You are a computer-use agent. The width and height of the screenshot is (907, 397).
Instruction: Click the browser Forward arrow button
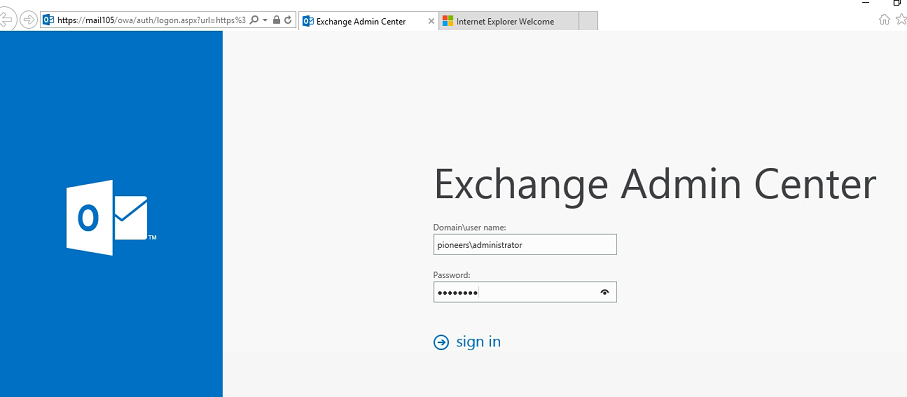tap(28, 20)
